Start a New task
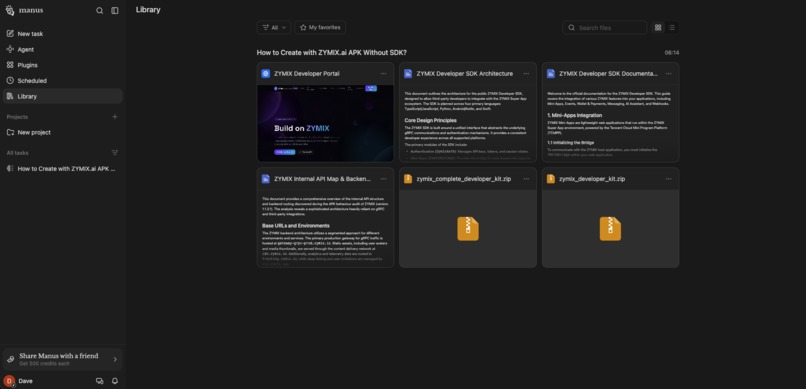The width and height of the screenshot is (806, 389). tap(62, 34)
